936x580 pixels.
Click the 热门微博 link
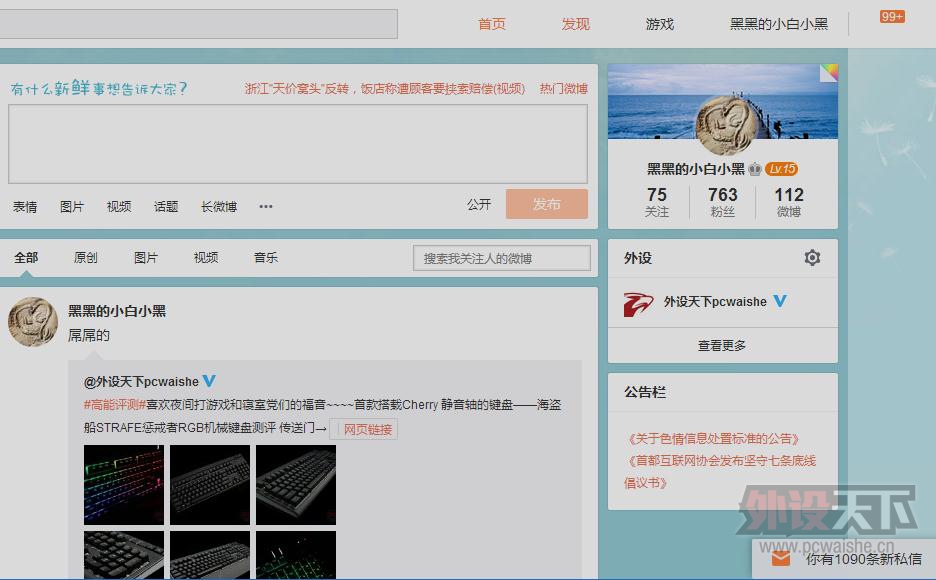(564, 88)
